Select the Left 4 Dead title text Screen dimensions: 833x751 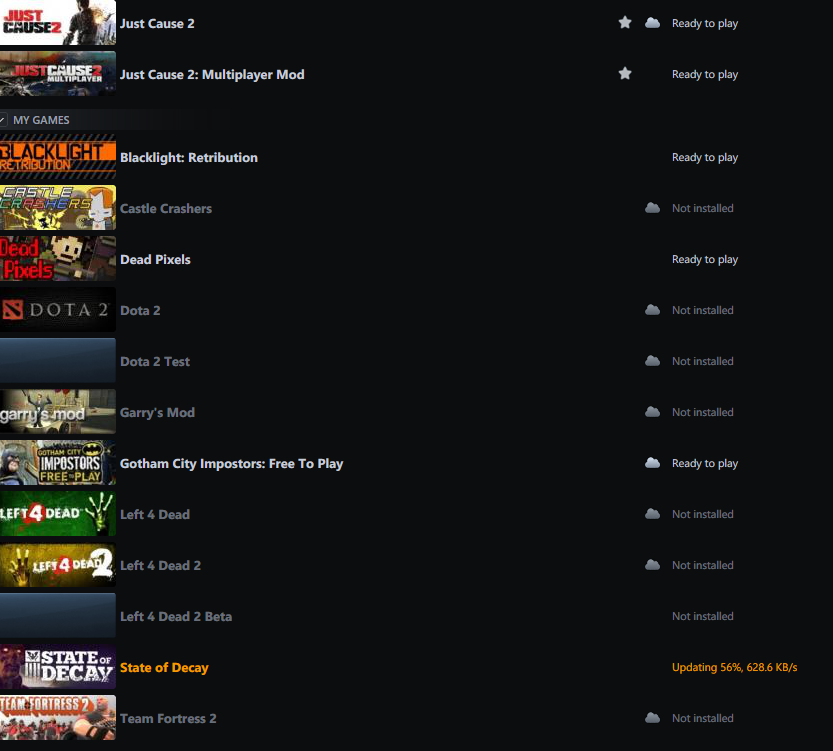[155, 514]
